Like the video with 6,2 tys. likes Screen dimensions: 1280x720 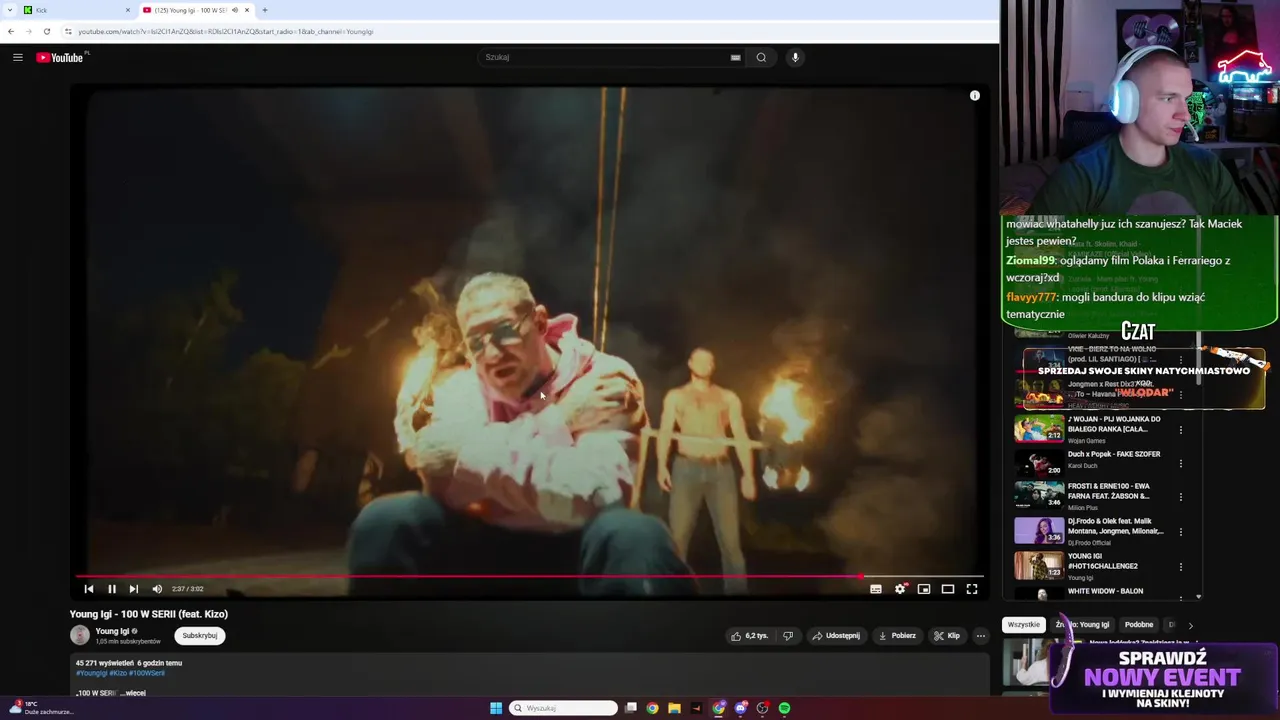coord(750,635)
